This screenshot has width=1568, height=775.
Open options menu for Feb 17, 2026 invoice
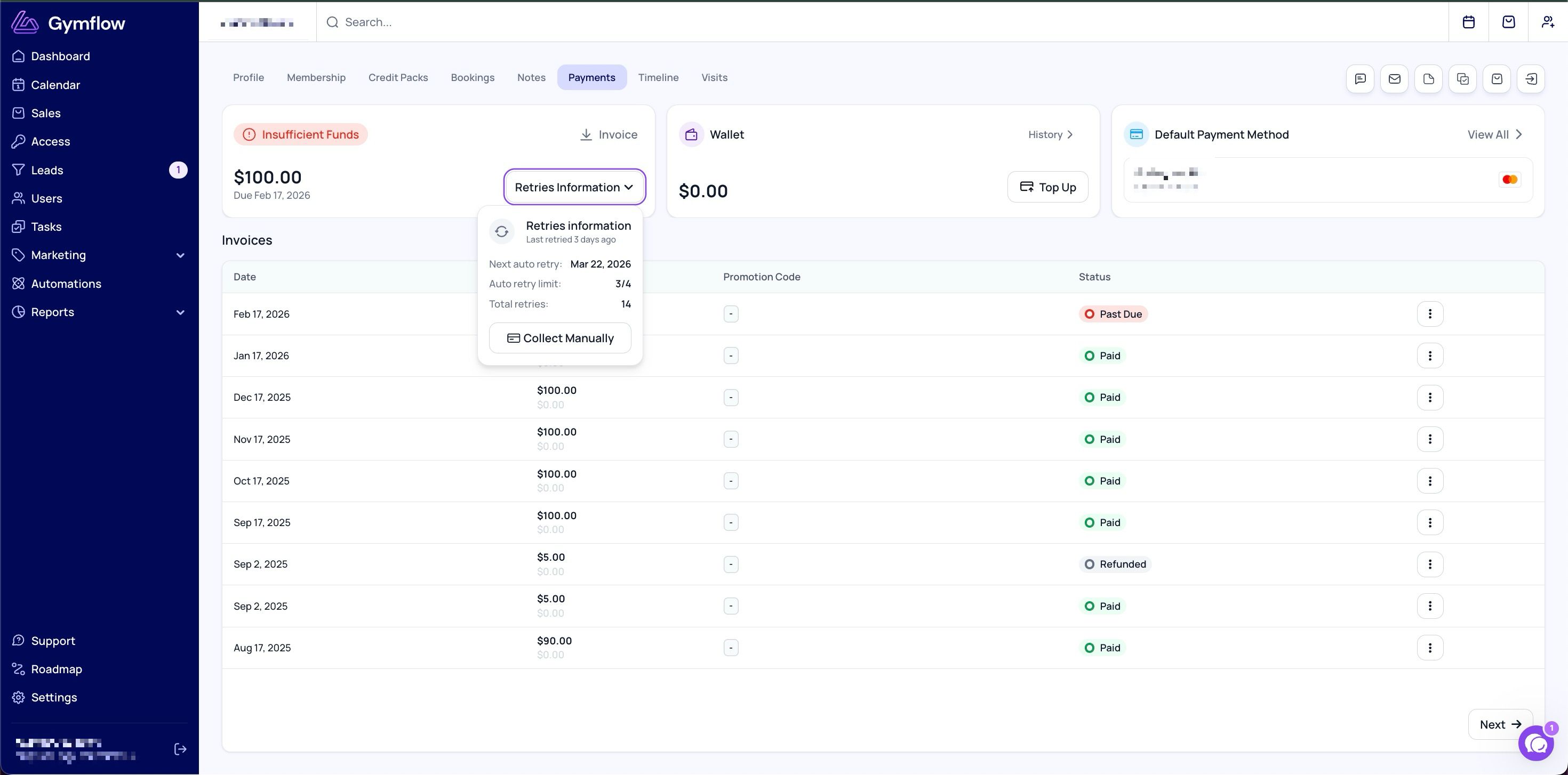point(1430,314)
